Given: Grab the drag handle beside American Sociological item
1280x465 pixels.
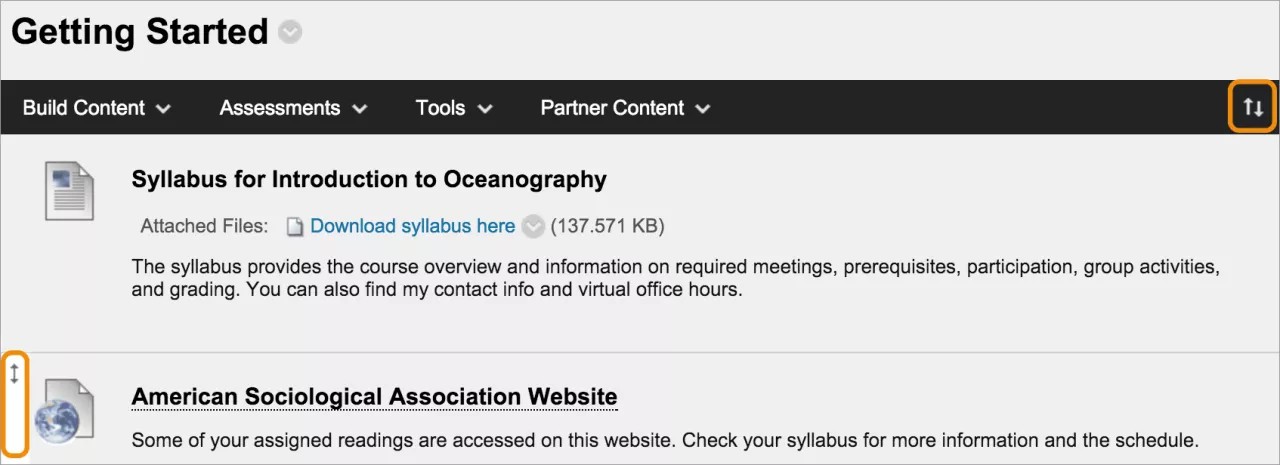Looking at the screenshot, I should tap(14, 374).
